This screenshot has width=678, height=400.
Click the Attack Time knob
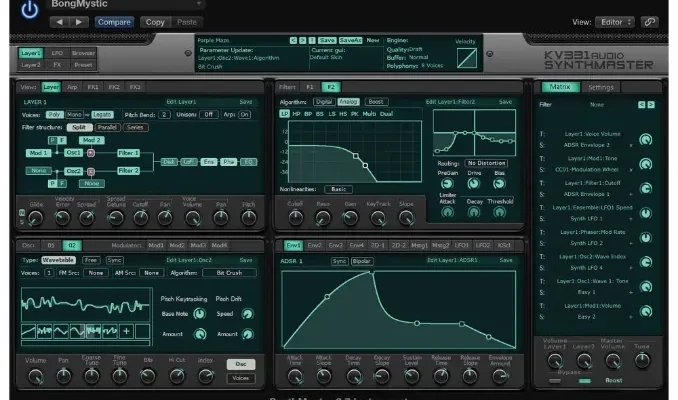(294, 375)
